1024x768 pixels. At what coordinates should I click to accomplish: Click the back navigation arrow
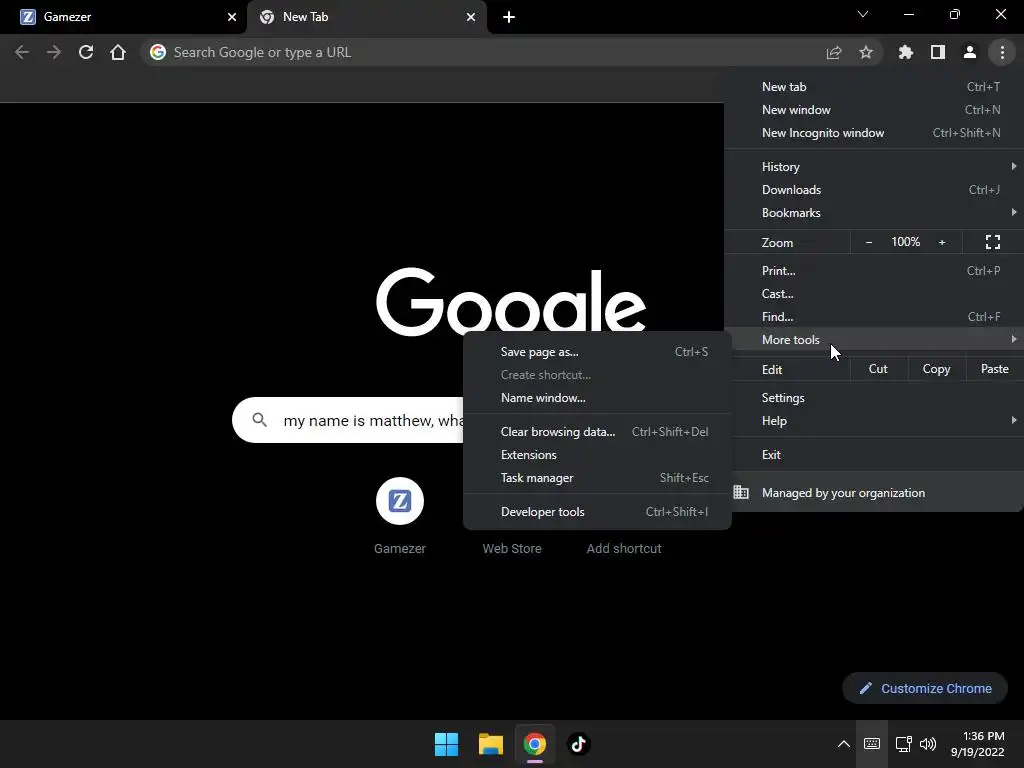(x=22, y=52)
